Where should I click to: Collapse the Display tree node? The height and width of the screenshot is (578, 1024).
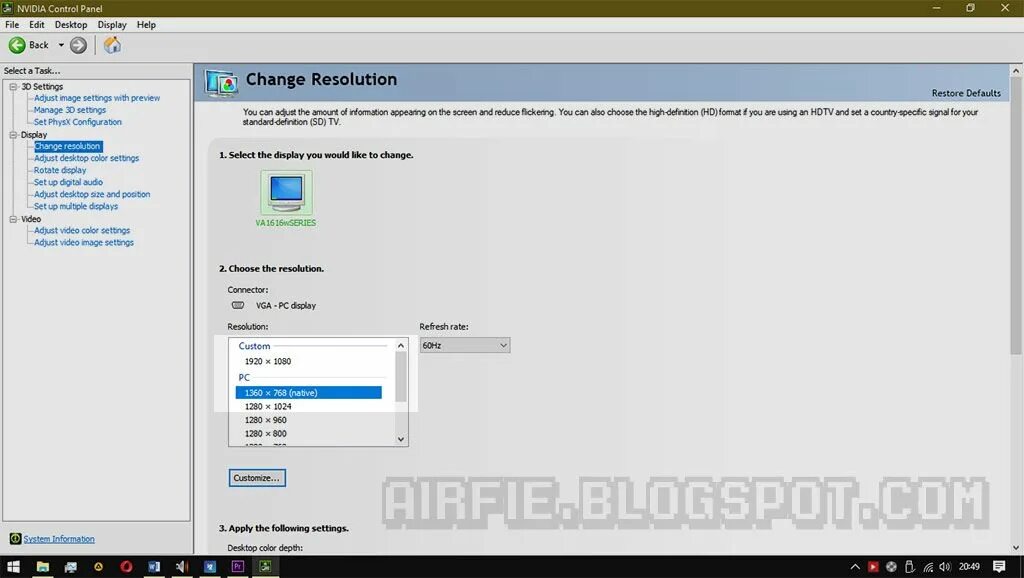pyautogui.click(x=13, y=135)
